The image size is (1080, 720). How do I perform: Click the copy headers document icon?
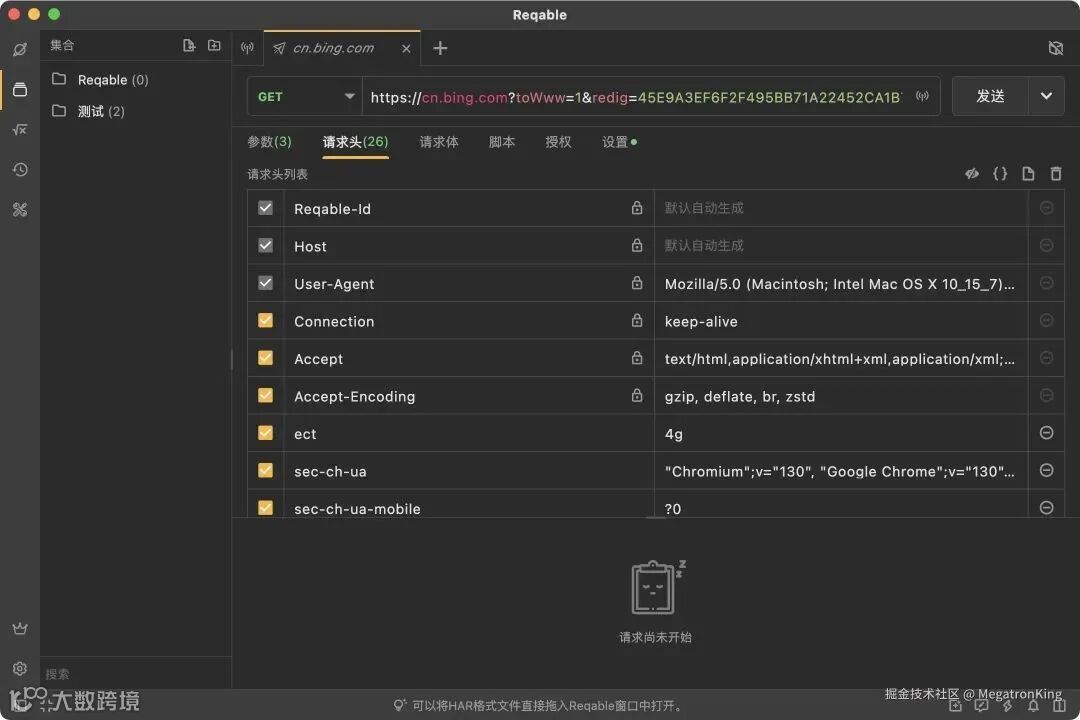[x=1028, y=174]
